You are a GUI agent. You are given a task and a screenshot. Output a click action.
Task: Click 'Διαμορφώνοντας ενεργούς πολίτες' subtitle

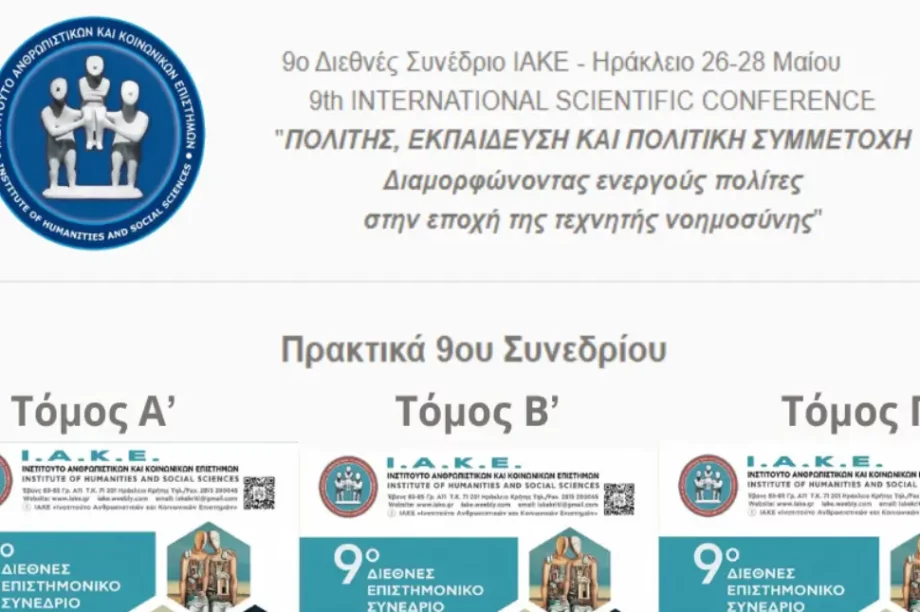593,181
